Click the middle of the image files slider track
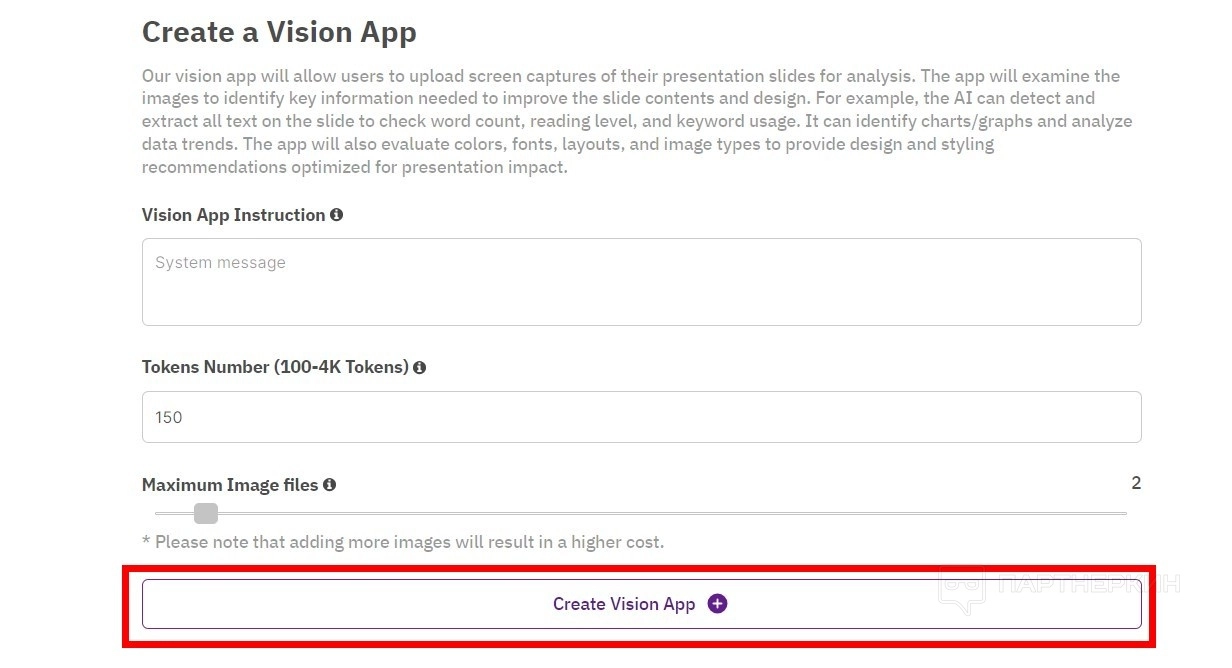1232x668 pixels. pyautogui.click(x=641, y=514)
